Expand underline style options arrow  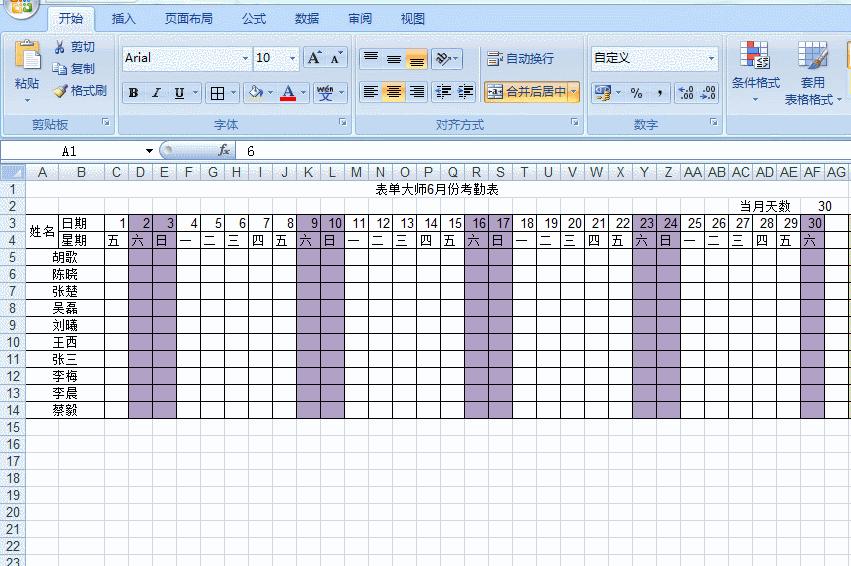195,93
